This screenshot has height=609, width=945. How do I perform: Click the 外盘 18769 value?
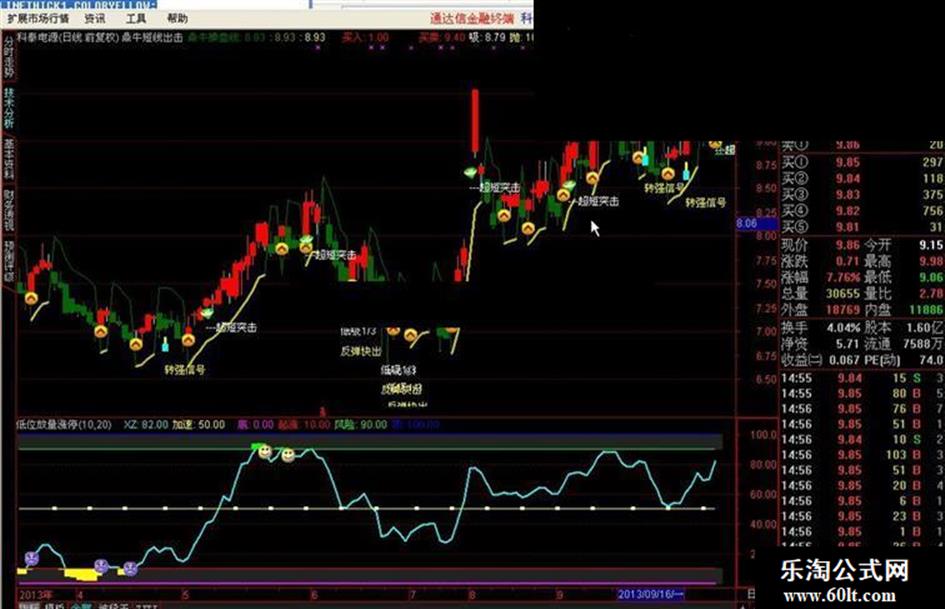[x=843, y=310]
